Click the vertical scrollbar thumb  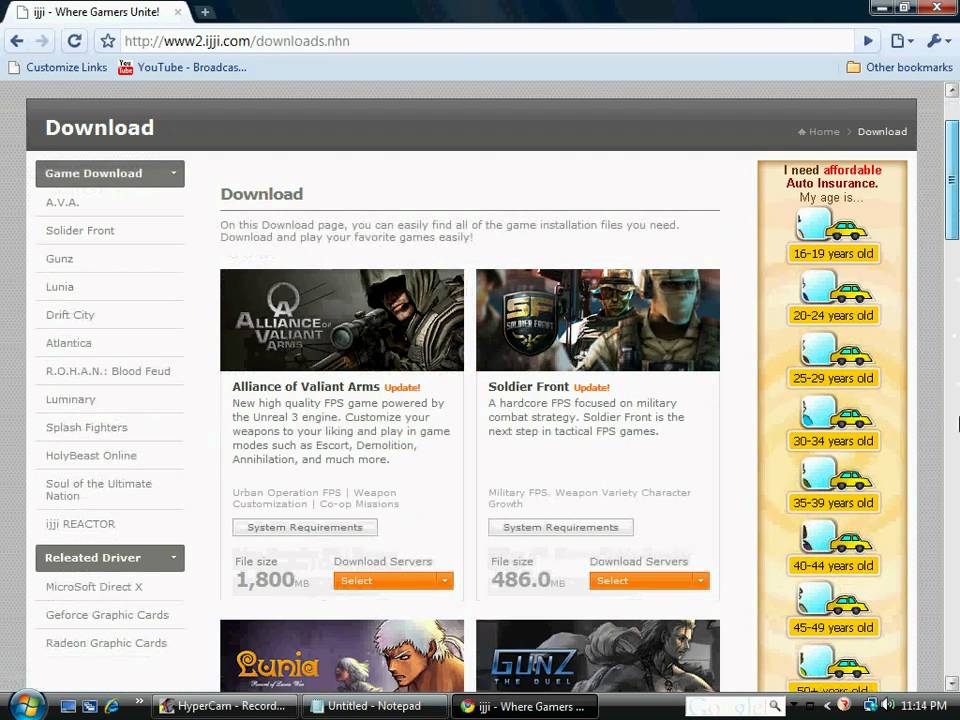point(951,180)
